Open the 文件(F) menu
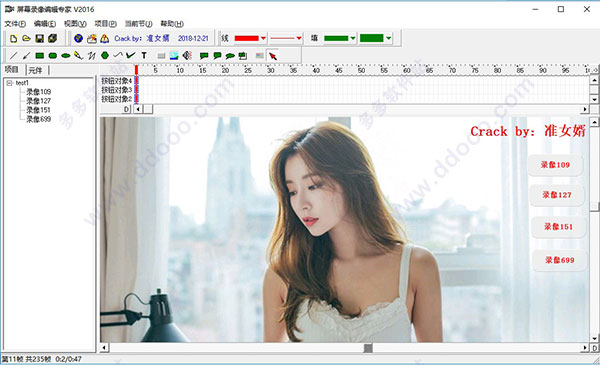 coord(15,24)
